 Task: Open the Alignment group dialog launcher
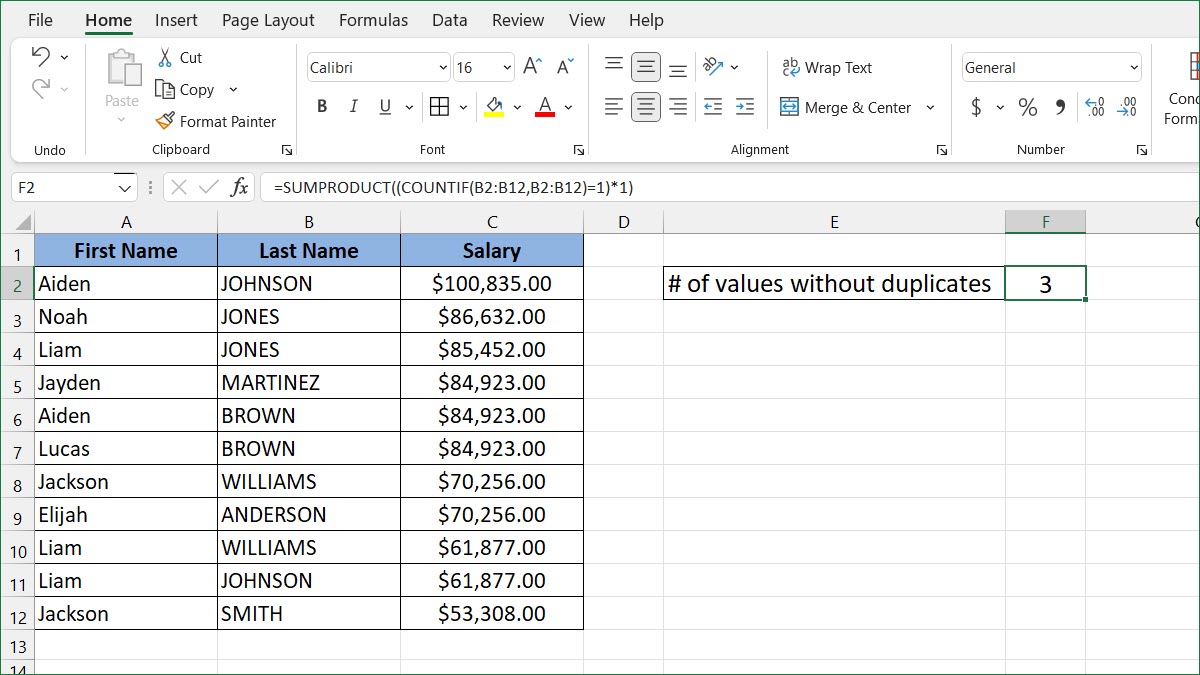(940, 149)
